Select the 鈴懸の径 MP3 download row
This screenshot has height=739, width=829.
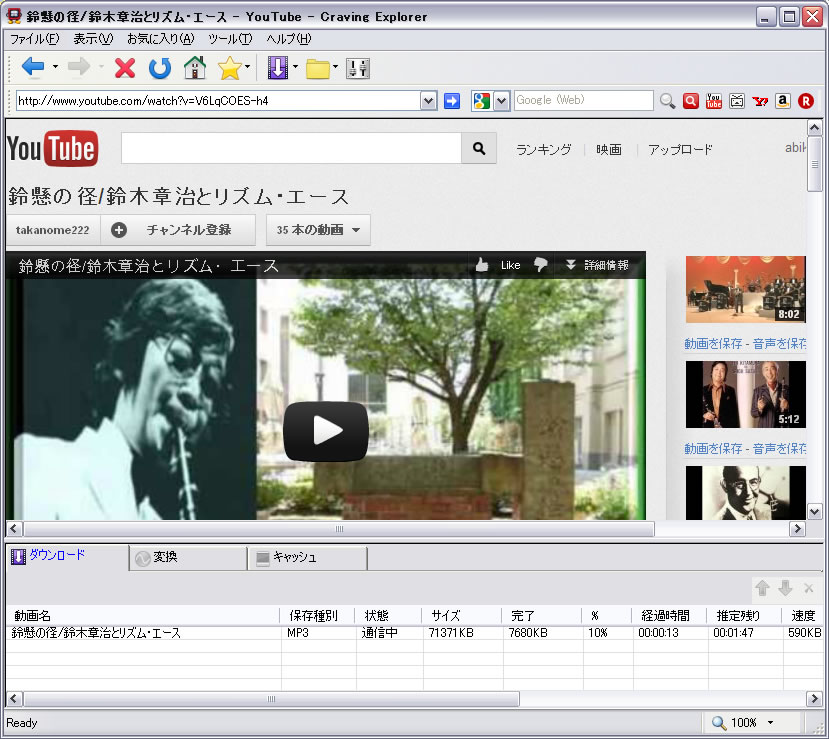(x=414, y=633)
